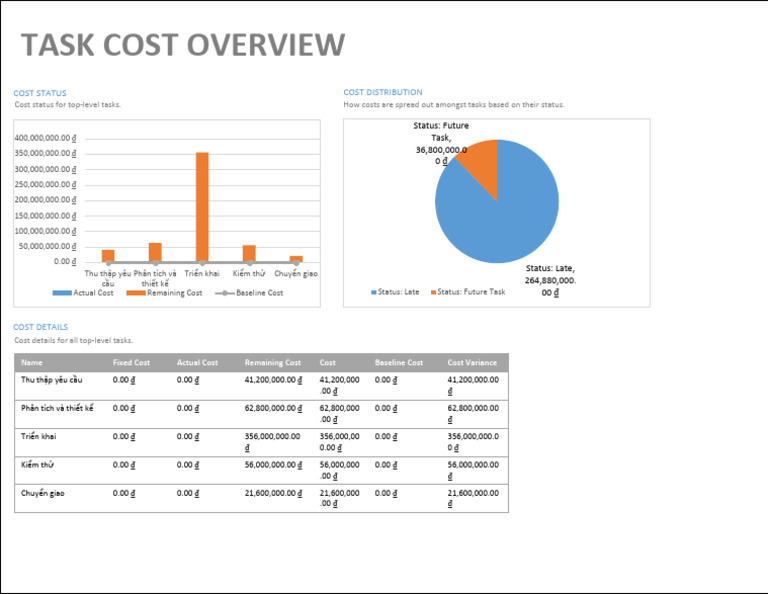This screenshot has height=594, width=768.
Task: Select the Phân tích và thiết kế row name
Action: 57,408
